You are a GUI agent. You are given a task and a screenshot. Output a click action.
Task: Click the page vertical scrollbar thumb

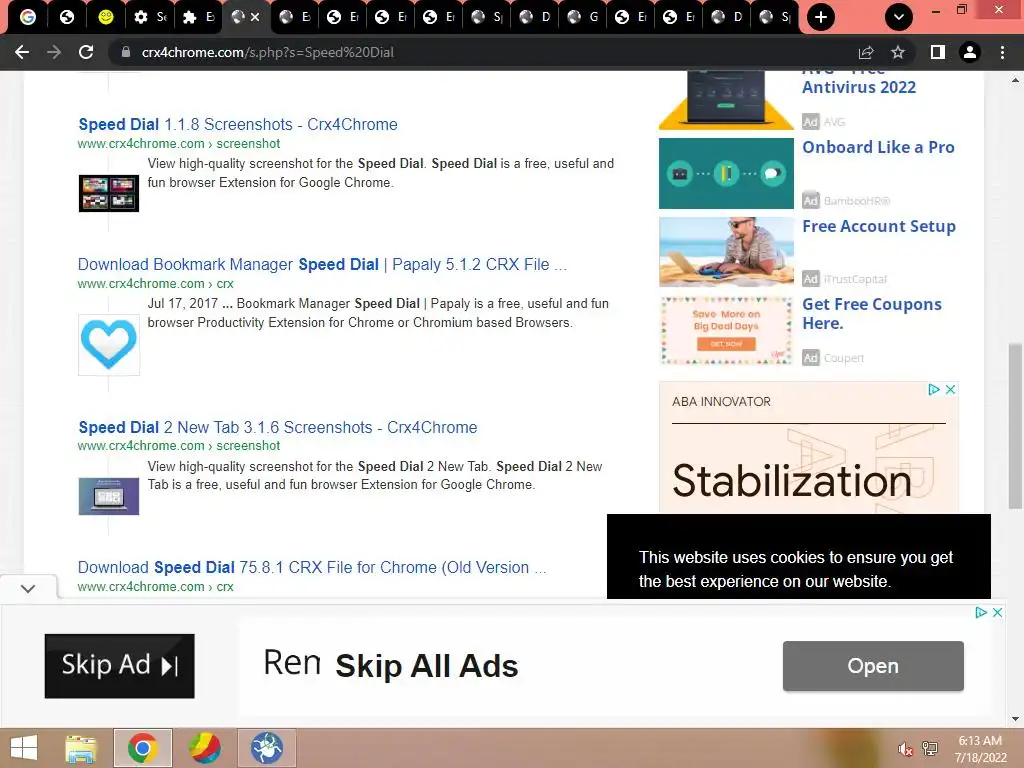(1015, 424)
